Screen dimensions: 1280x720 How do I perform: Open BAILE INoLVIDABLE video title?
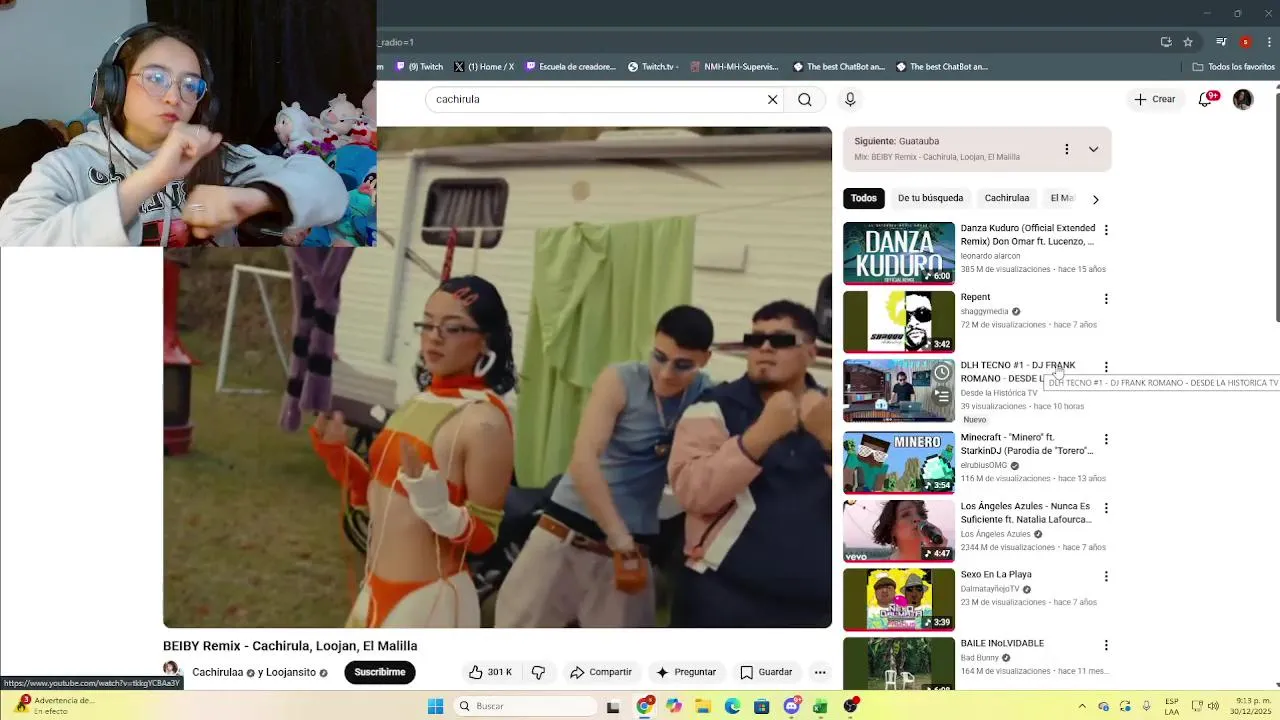[x=1002, y=644]
